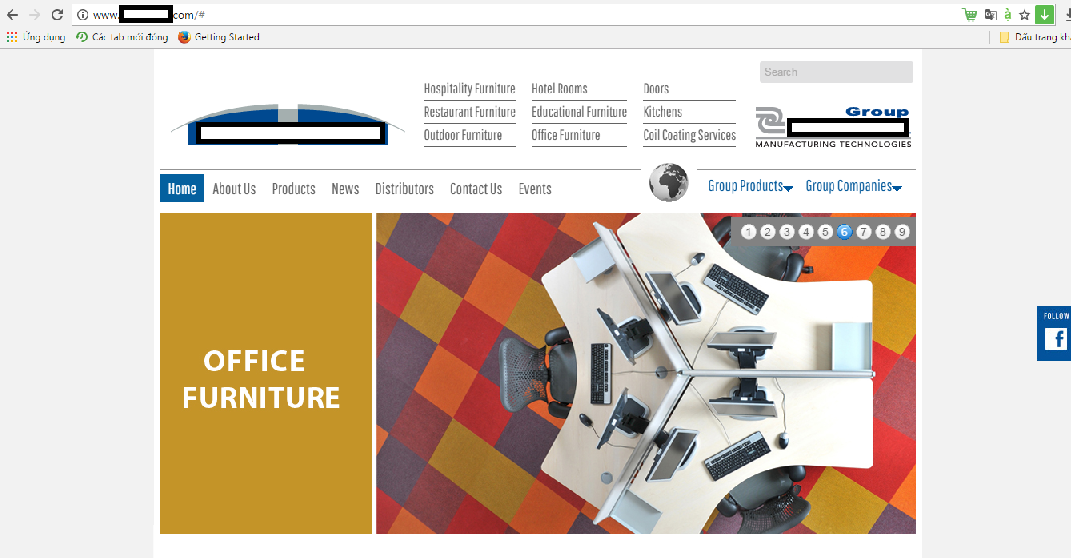The width and height of the screenshot is (1071, 558).
Task: Click the green download arrow extension
Action: pos(1044,15)
